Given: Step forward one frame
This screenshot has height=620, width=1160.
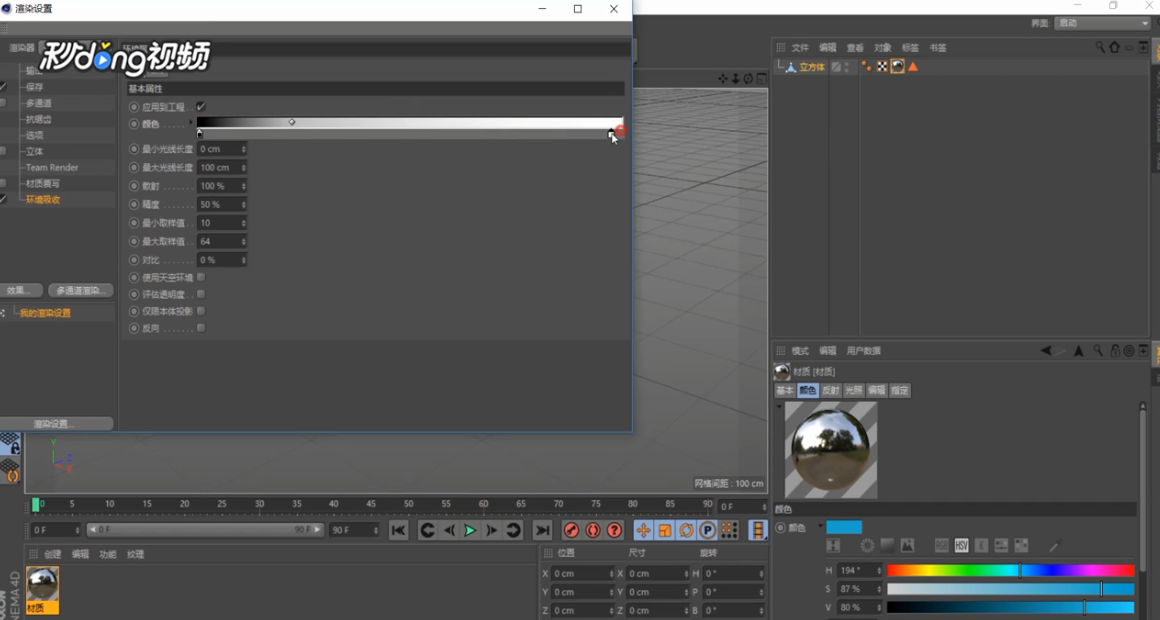Looking at the screenshot, I should 490,530.
